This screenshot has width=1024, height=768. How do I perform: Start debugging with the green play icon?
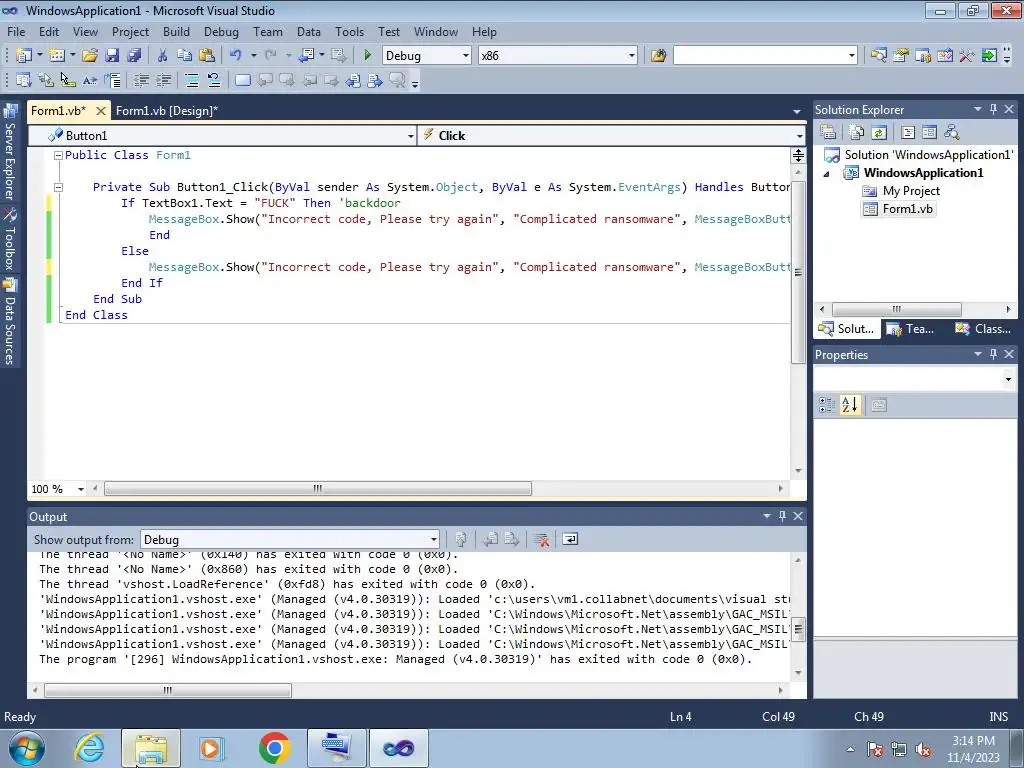[x=368, y=56]
